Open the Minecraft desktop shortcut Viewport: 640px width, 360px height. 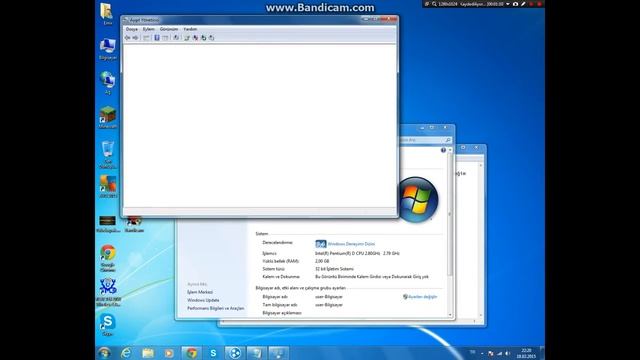pos(107,118)
